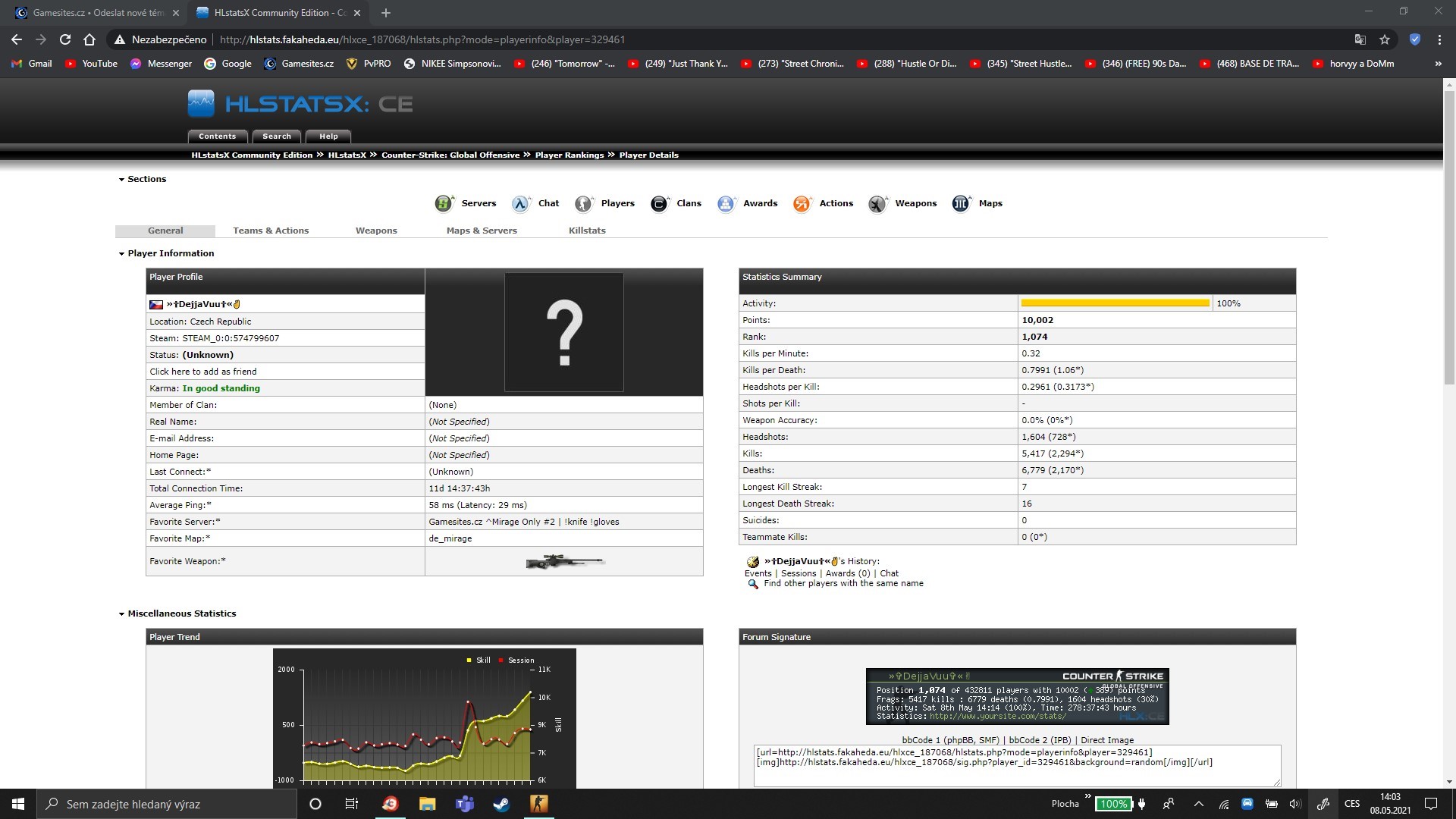The image size is (1456, 819).
Task: Click the 'Click here to add as friend' link
Action: click(x=203, y=372)
